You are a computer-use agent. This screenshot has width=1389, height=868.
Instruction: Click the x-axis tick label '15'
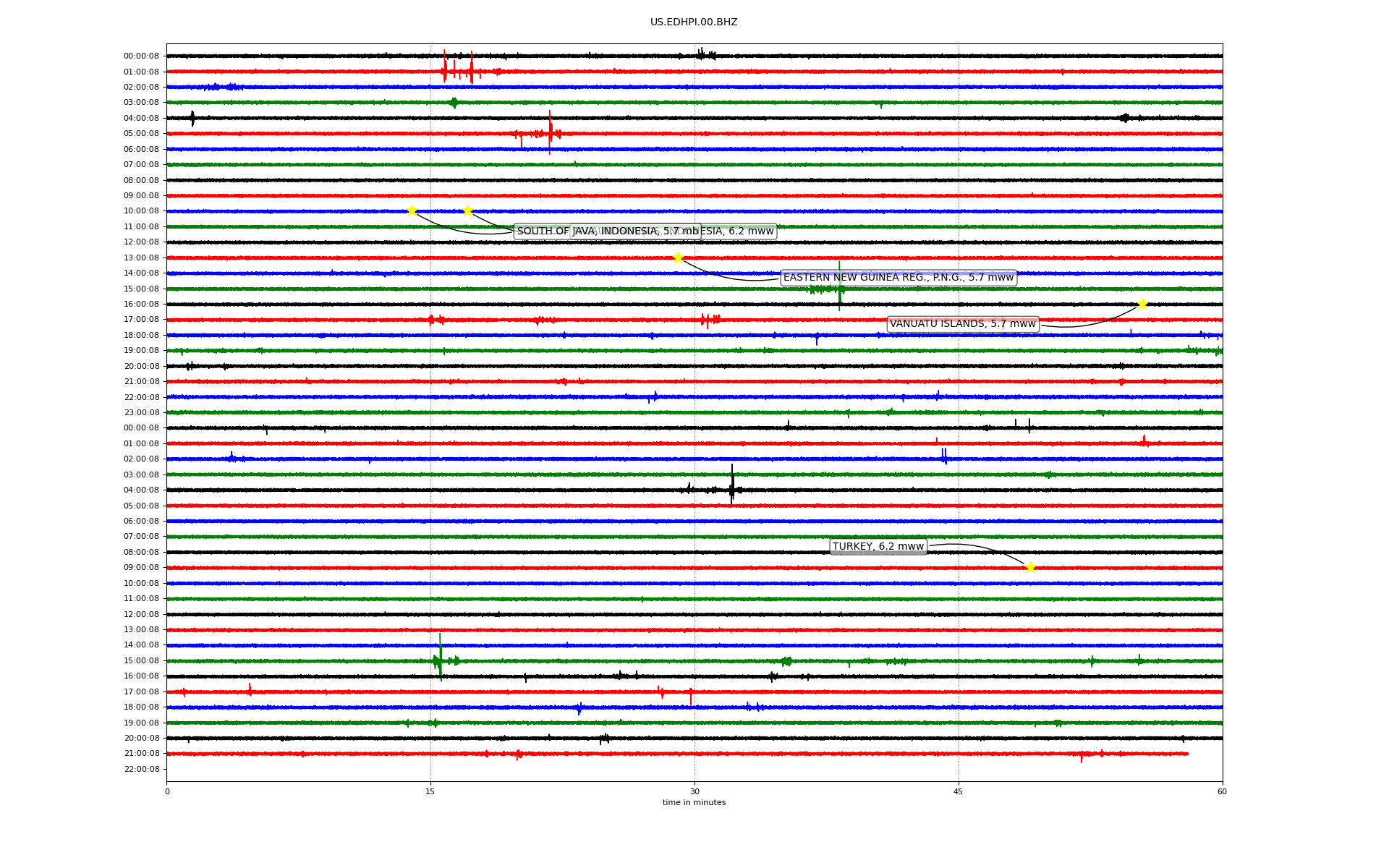pos(430,791)
